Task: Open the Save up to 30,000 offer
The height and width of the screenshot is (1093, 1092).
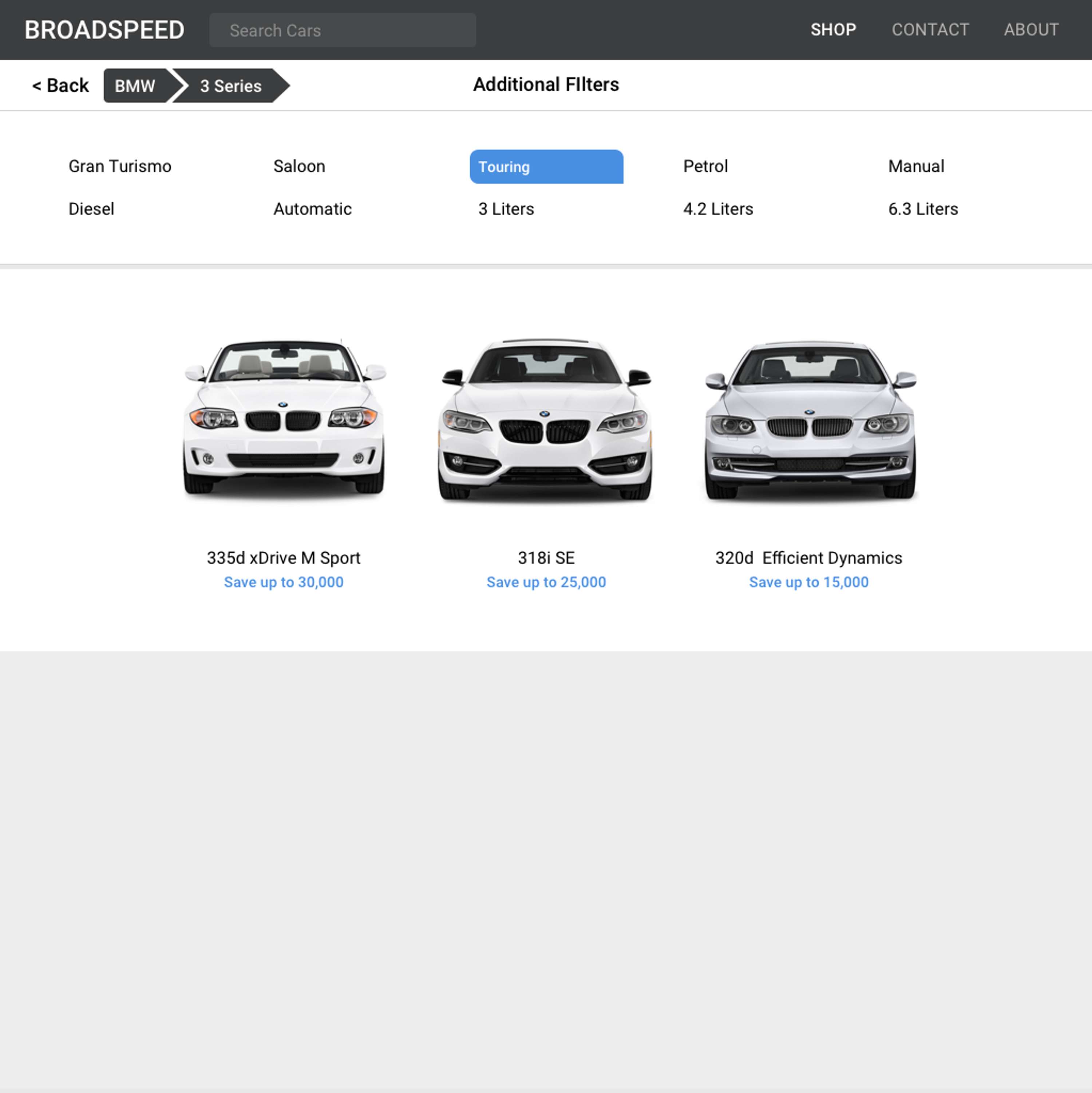Action: point(284,582)
